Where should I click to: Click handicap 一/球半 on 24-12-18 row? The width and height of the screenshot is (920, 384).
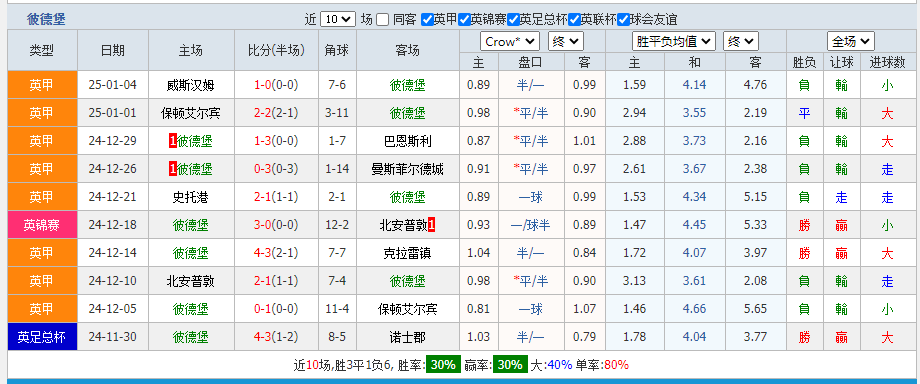click(x=530, y=225)
